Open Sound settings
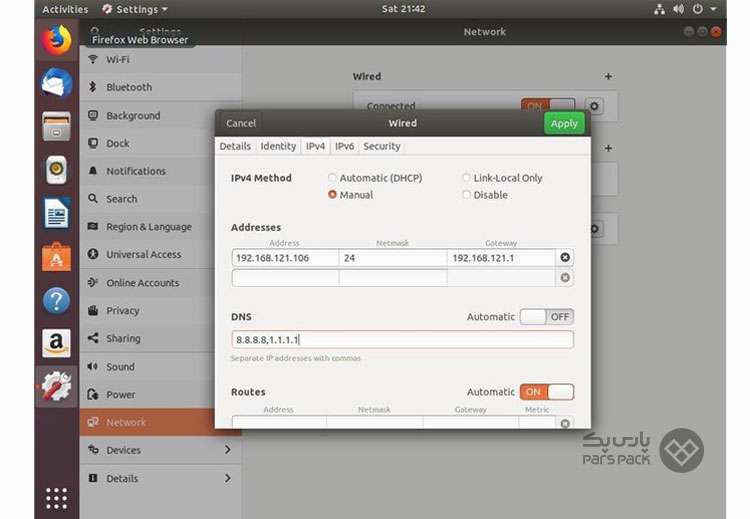This screenshot has width=750, height=519. coord(160,367)
